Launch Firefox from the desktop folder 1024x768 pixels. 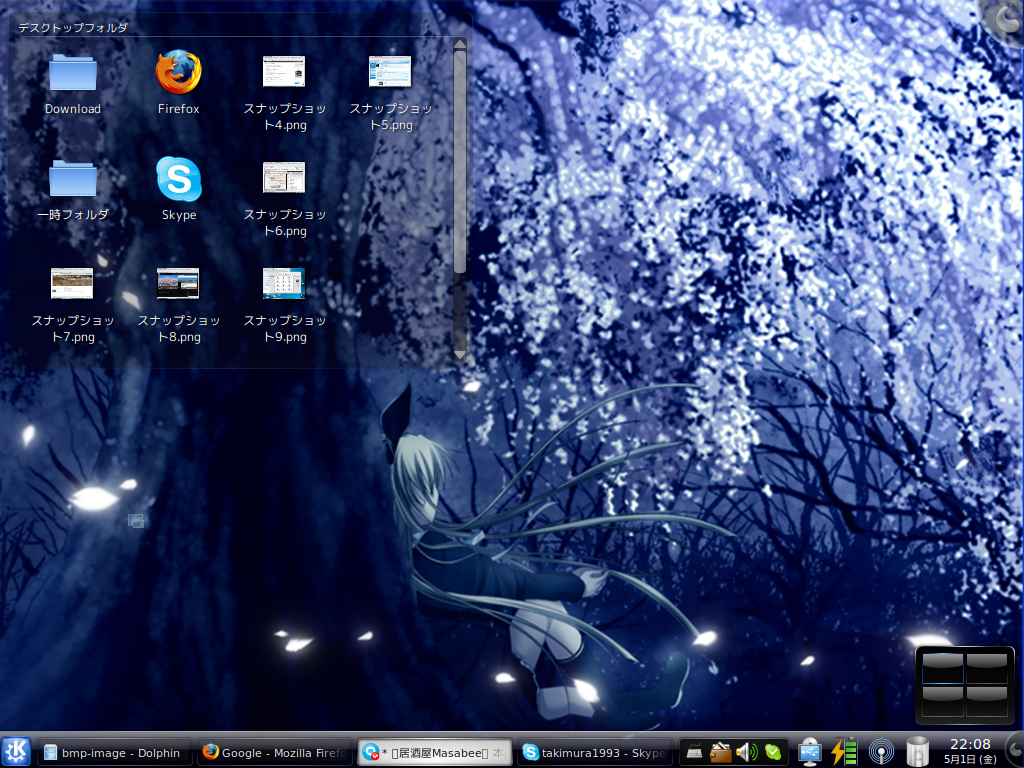click(178, 72)
